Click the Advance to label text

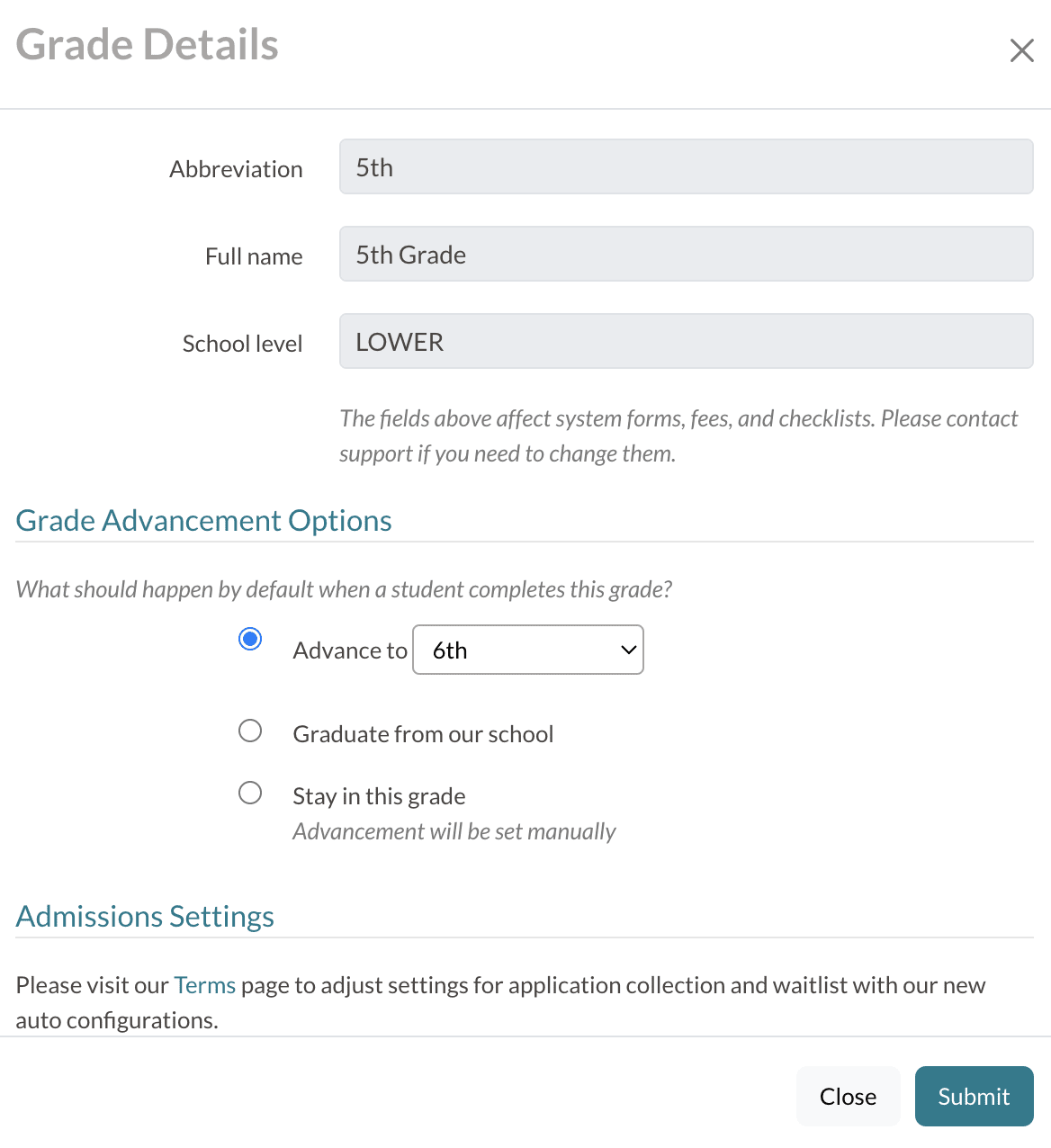350,650
